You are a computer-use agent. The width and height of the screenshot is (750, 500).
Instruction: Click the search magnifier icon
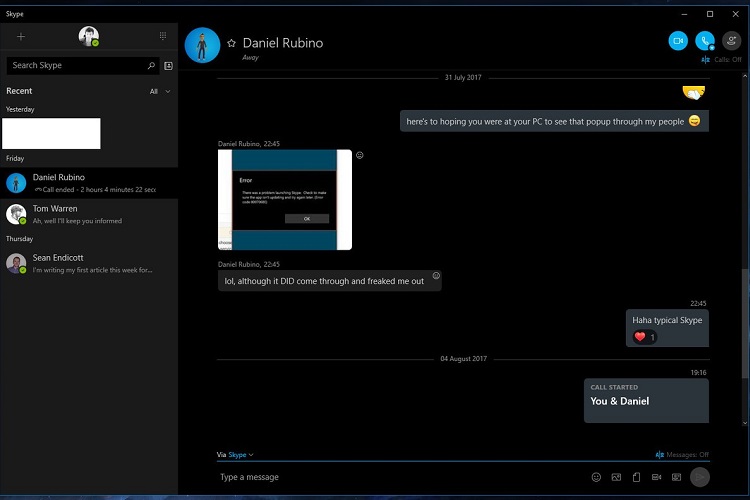tap(151, 66)
